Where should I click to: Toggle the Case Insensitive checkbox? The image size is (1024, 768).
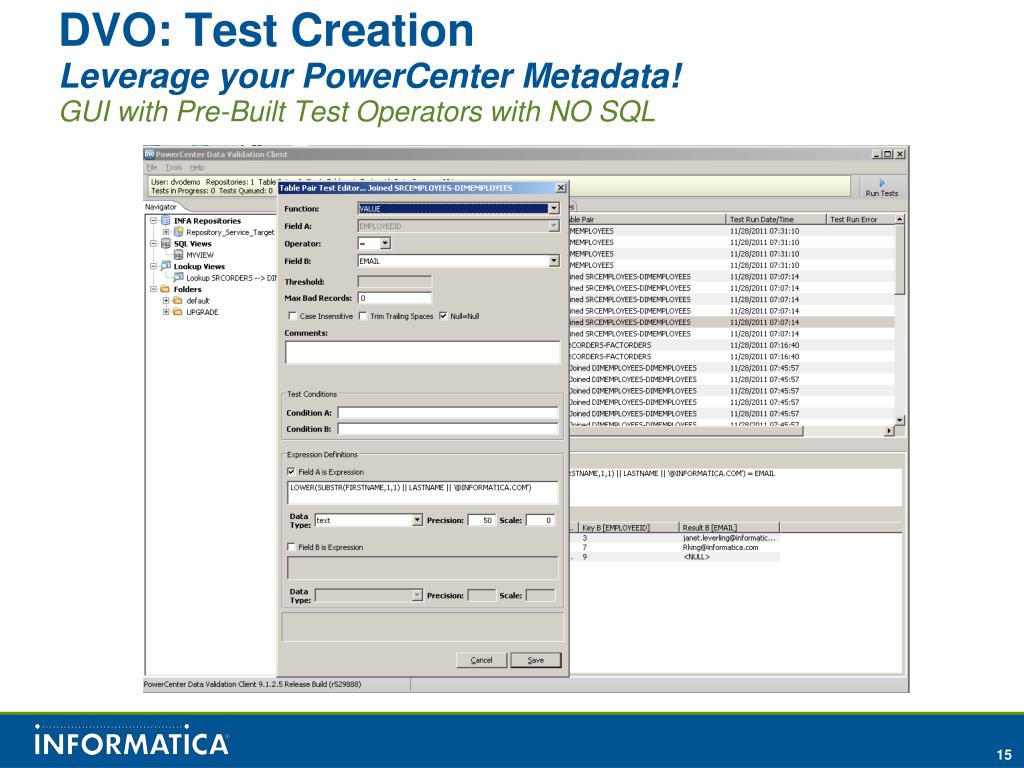[x=293, y=316]
